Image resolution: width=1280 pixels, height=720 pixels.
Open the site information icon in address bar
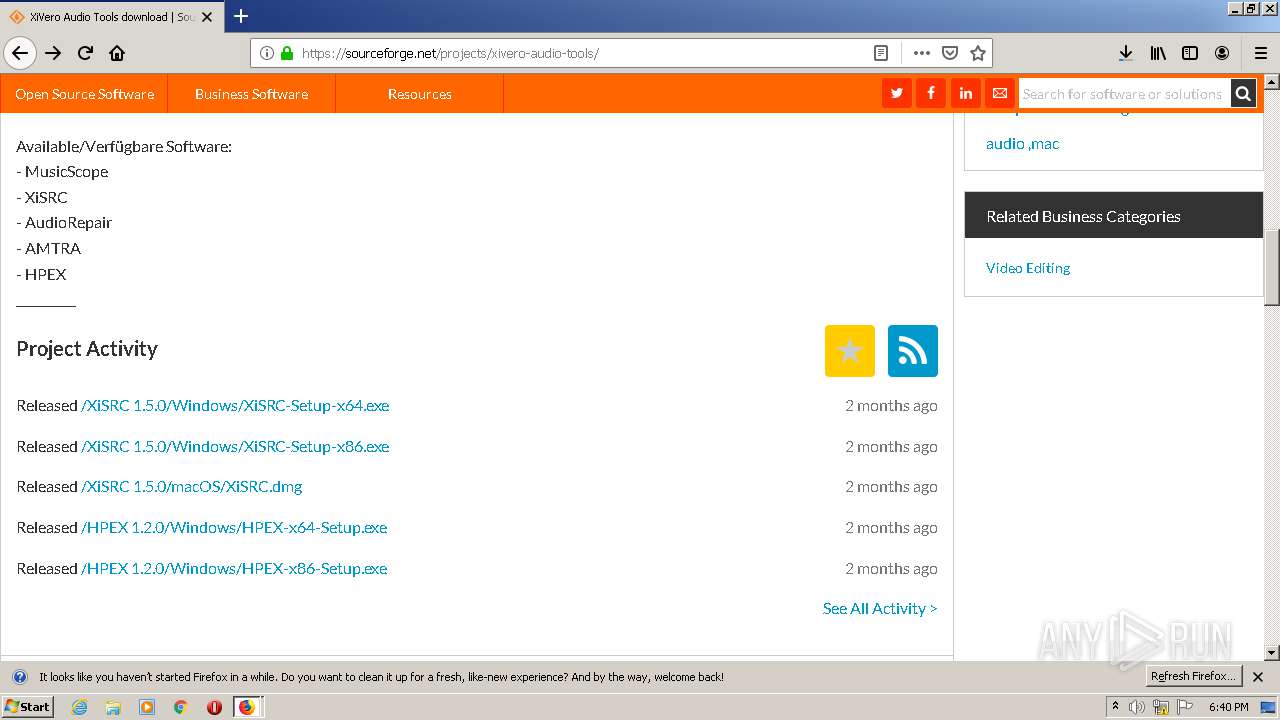point(267,53)
